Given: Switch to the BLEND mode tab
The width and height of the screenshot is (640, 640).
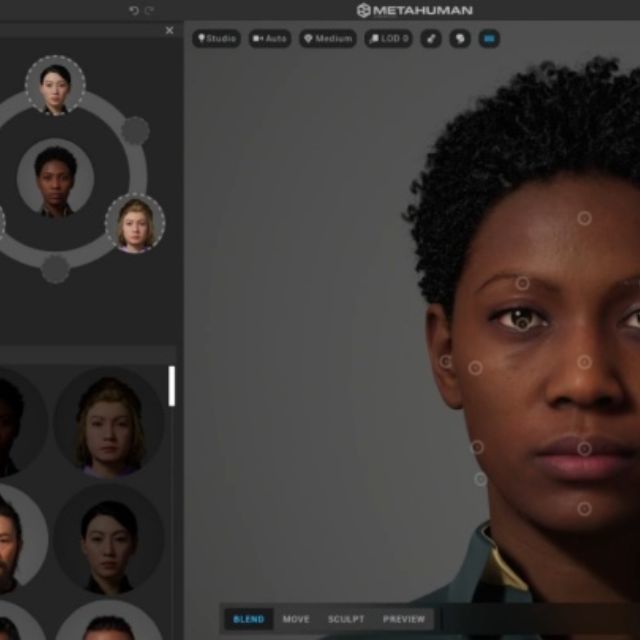Looking at the screenshot, I should 248,619.
